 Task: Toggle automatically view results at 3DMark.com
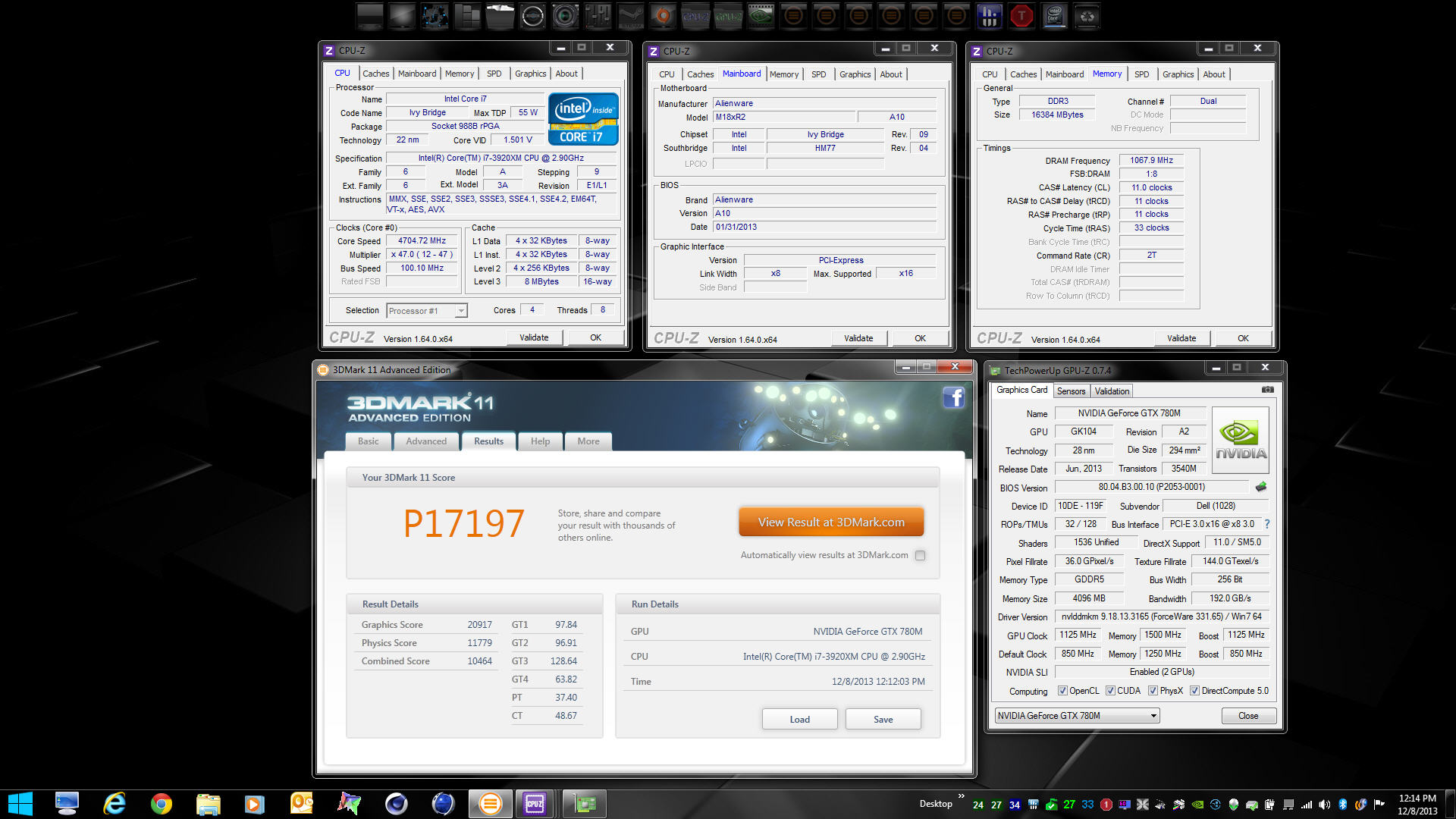[920, 555]
